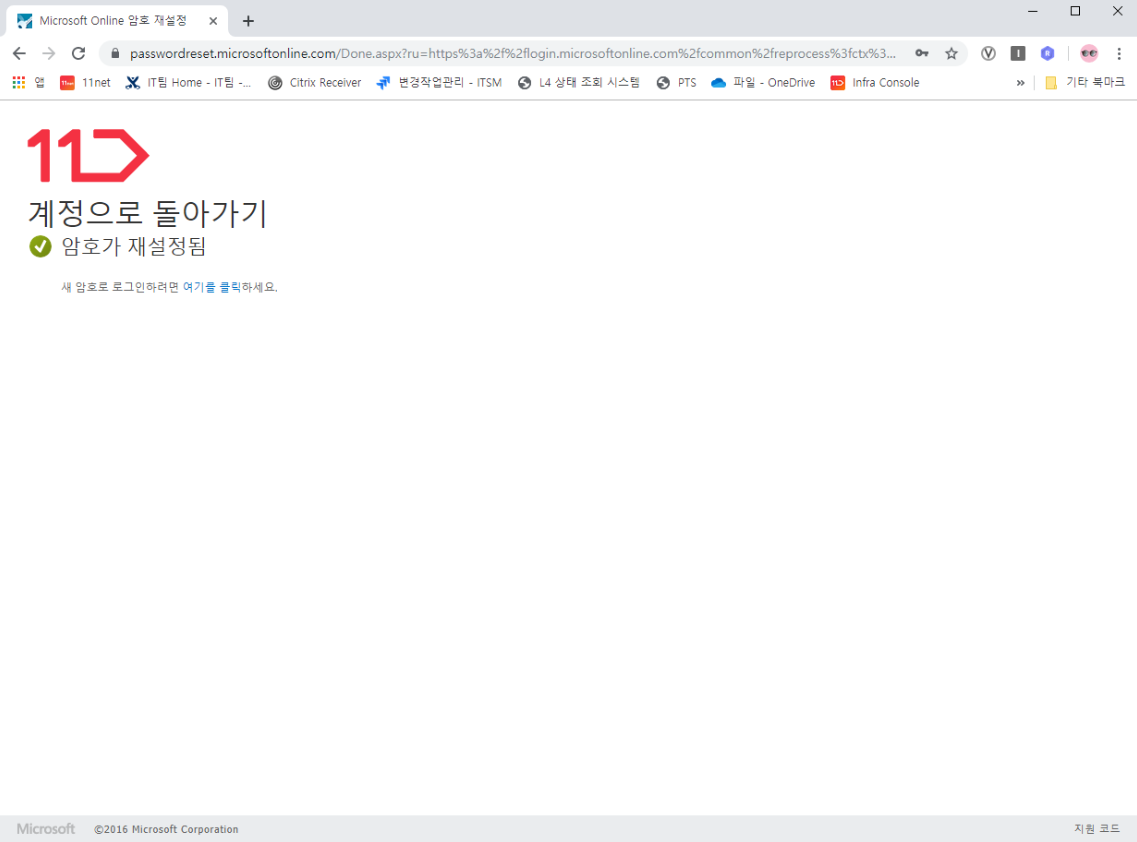This screenshot has width=1137, height=842.
Task: Open Citrix Receiver bookmark
Action: click(315, 83)
